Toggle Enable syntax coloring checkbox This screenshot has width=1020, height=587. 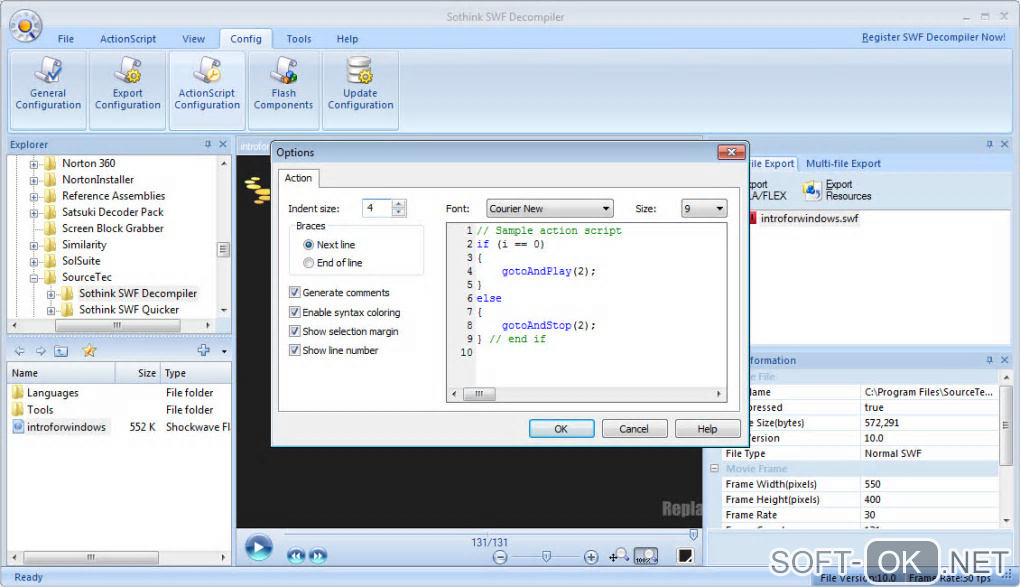(295, 312)
